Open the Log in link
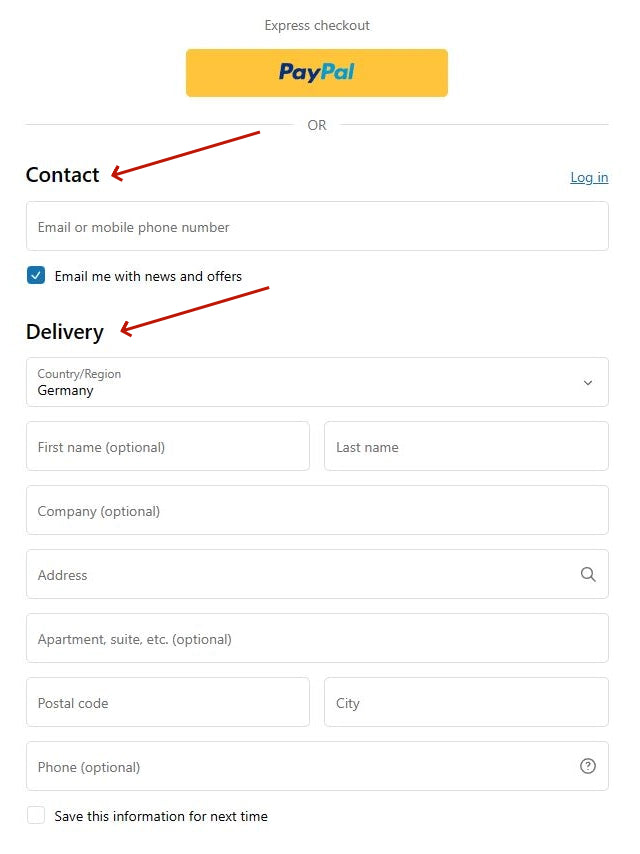This screenshot has width=640, height=854. (589, 178)
